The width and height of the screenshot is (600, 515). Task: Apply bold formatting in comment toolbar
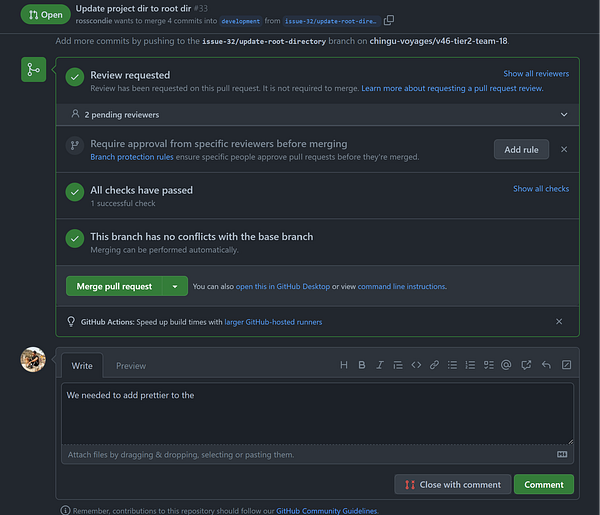(x=362, y=365)
